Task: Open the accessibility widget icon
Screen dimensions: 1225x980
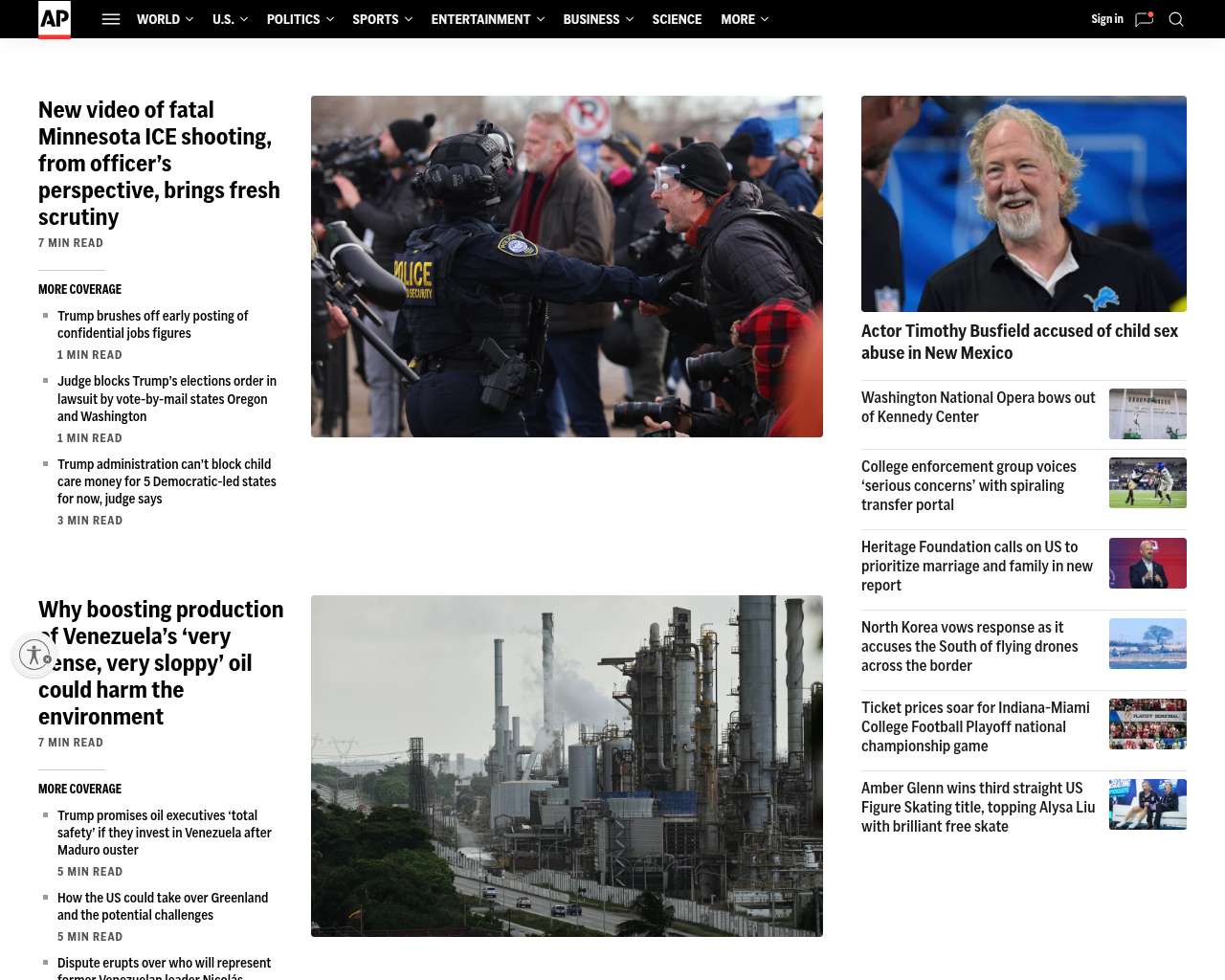Action: (x=34, y=655)
